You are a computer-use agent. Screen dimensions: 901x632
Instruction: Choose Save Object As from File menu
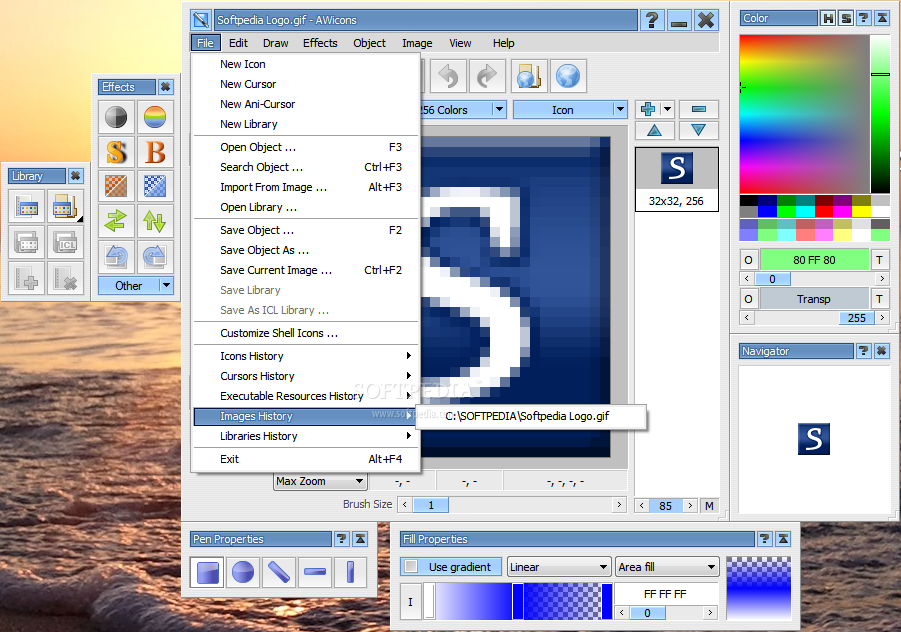point(306,250)
